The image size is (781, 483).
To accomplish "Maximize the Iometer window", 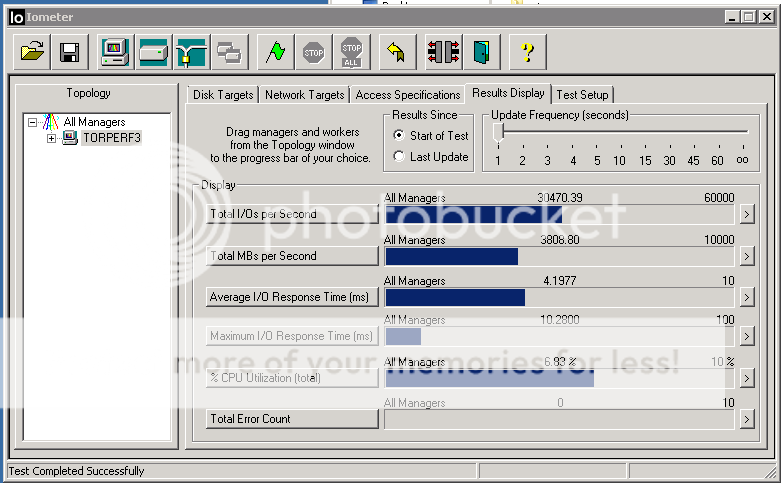I will coord(748,17).
